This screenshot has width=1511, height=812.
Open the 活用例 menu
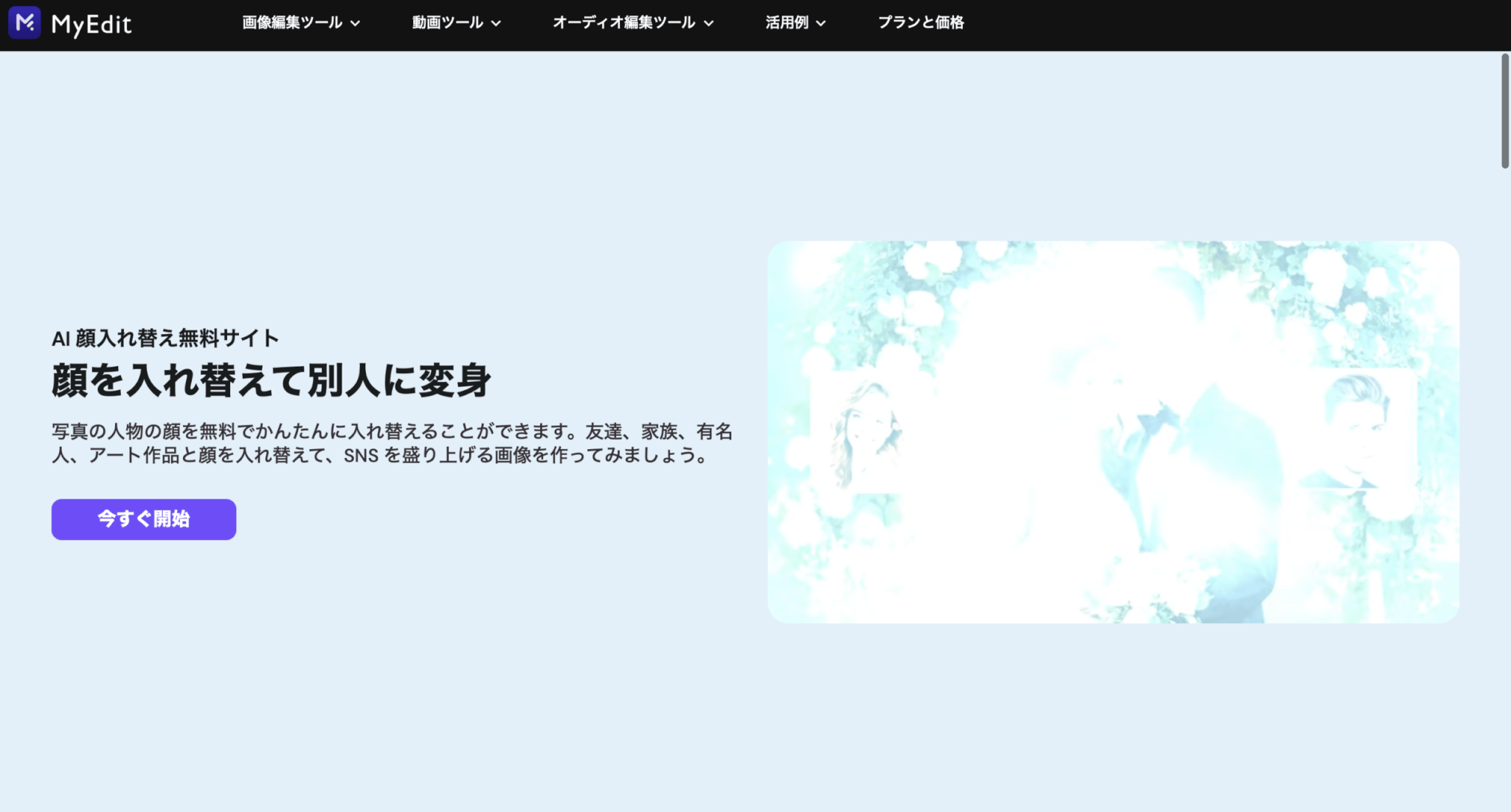pos(786,22)
